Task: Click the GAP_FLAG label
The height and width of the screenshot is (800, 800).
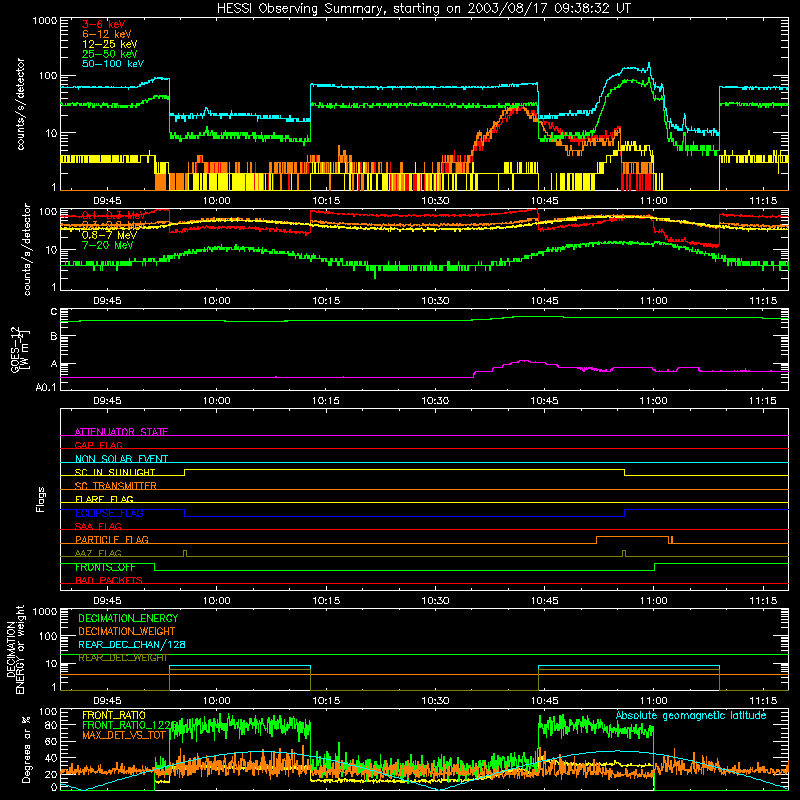Action: point(98,445)
